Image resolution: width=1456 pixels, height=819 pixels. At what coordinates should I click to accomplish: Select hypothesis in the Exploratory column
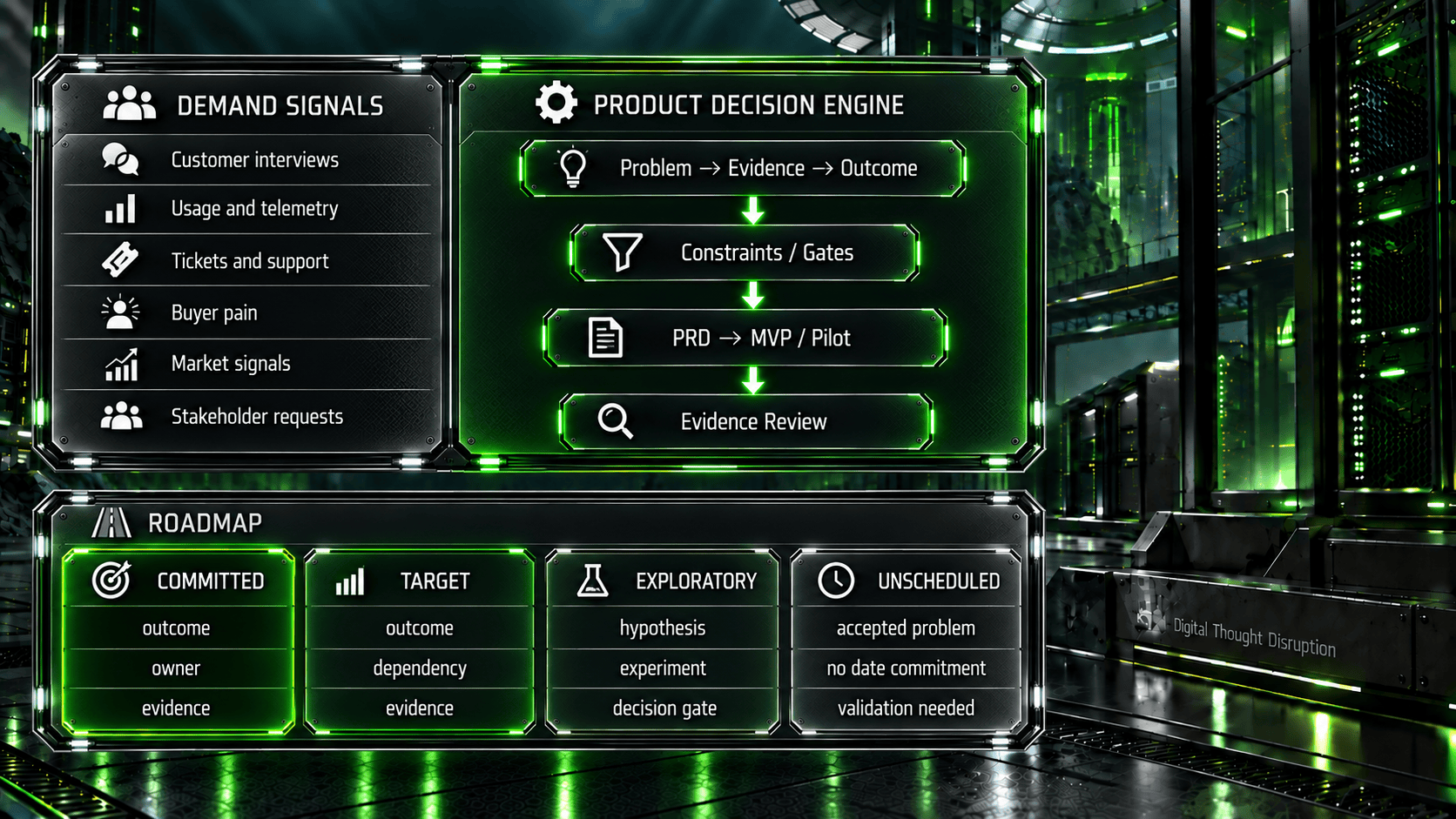[663, 628]
